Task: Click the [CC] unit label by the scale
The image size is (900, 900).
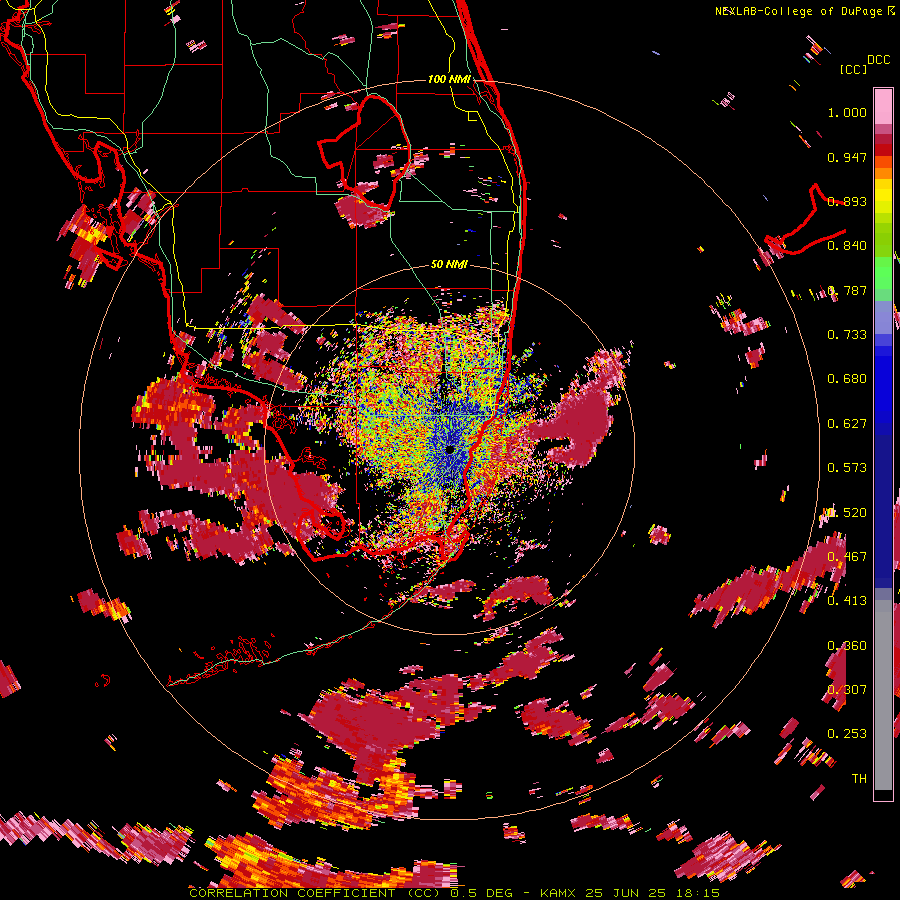Action: [x=854, y=69]
